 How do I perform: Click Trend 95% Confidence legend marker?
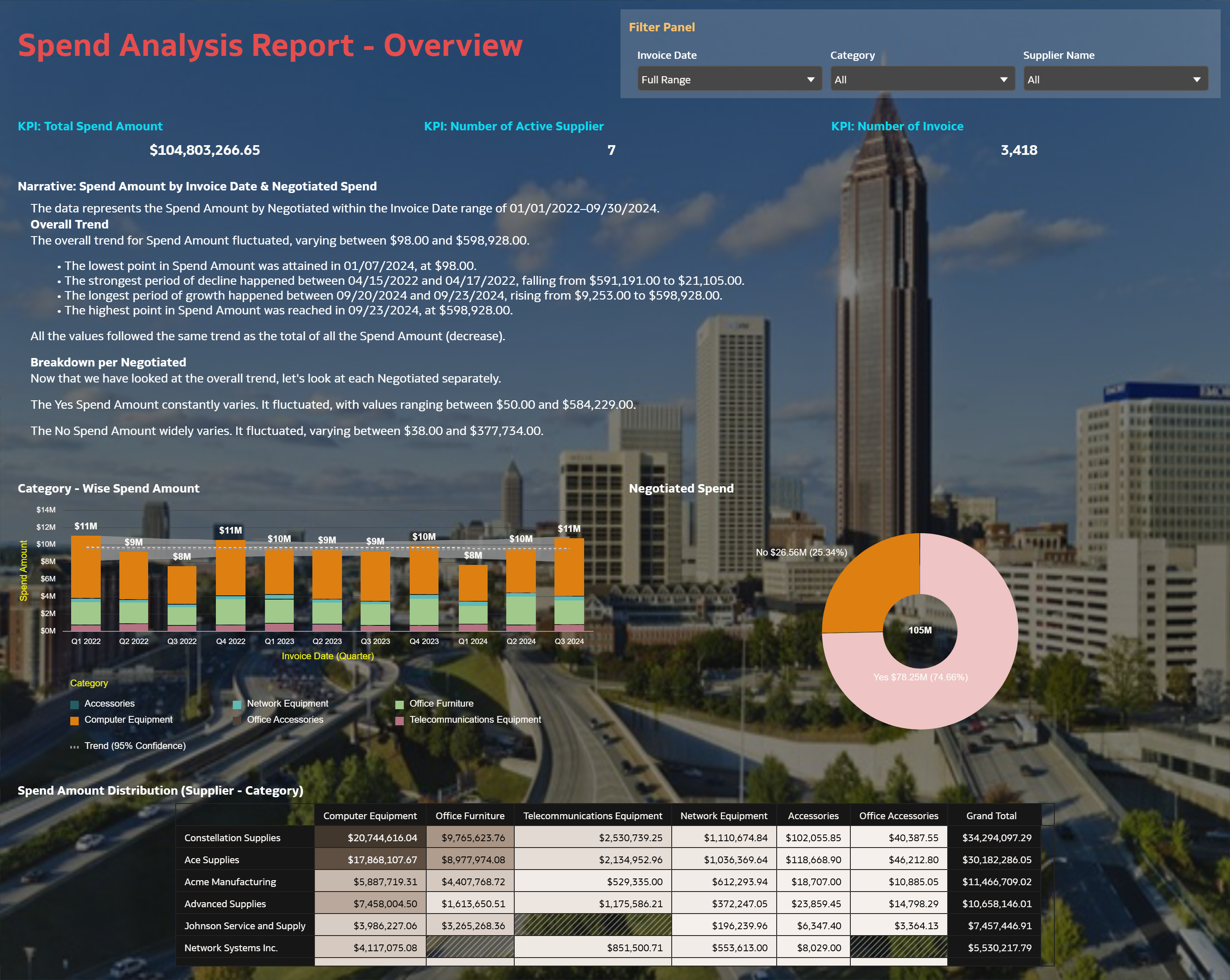tap(74, 747)
